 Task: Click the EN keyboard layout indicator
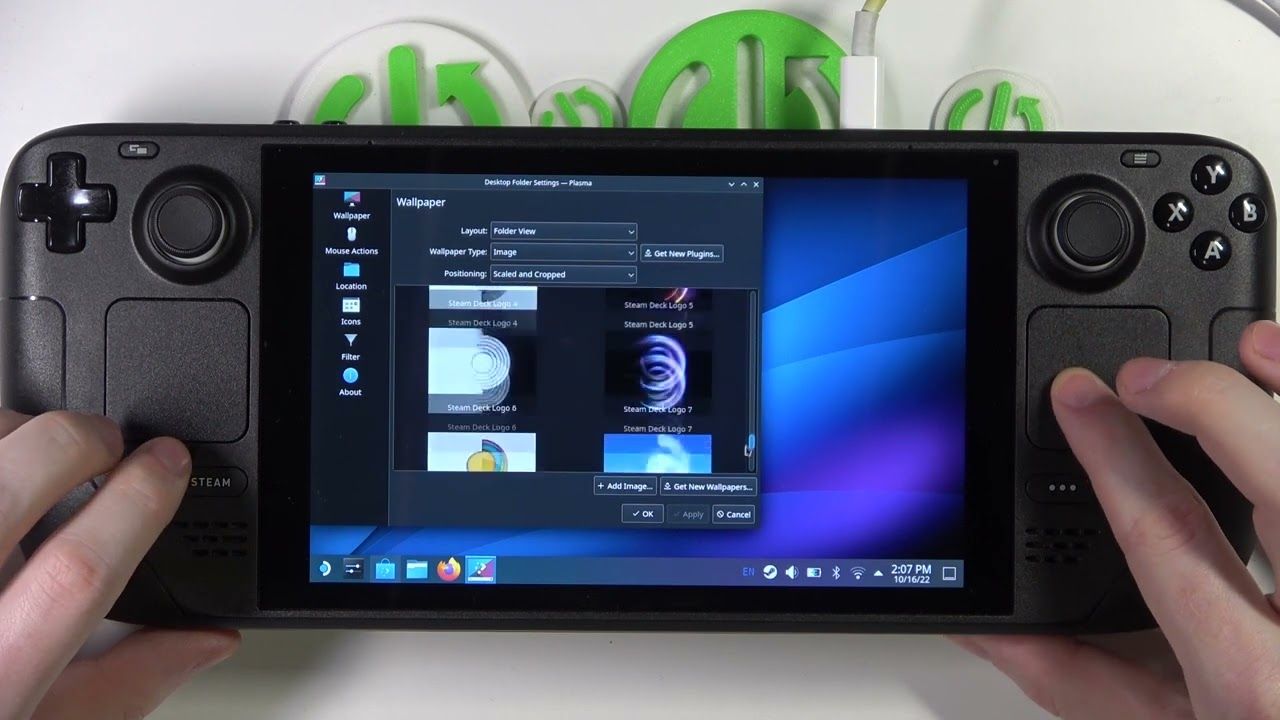749,572
